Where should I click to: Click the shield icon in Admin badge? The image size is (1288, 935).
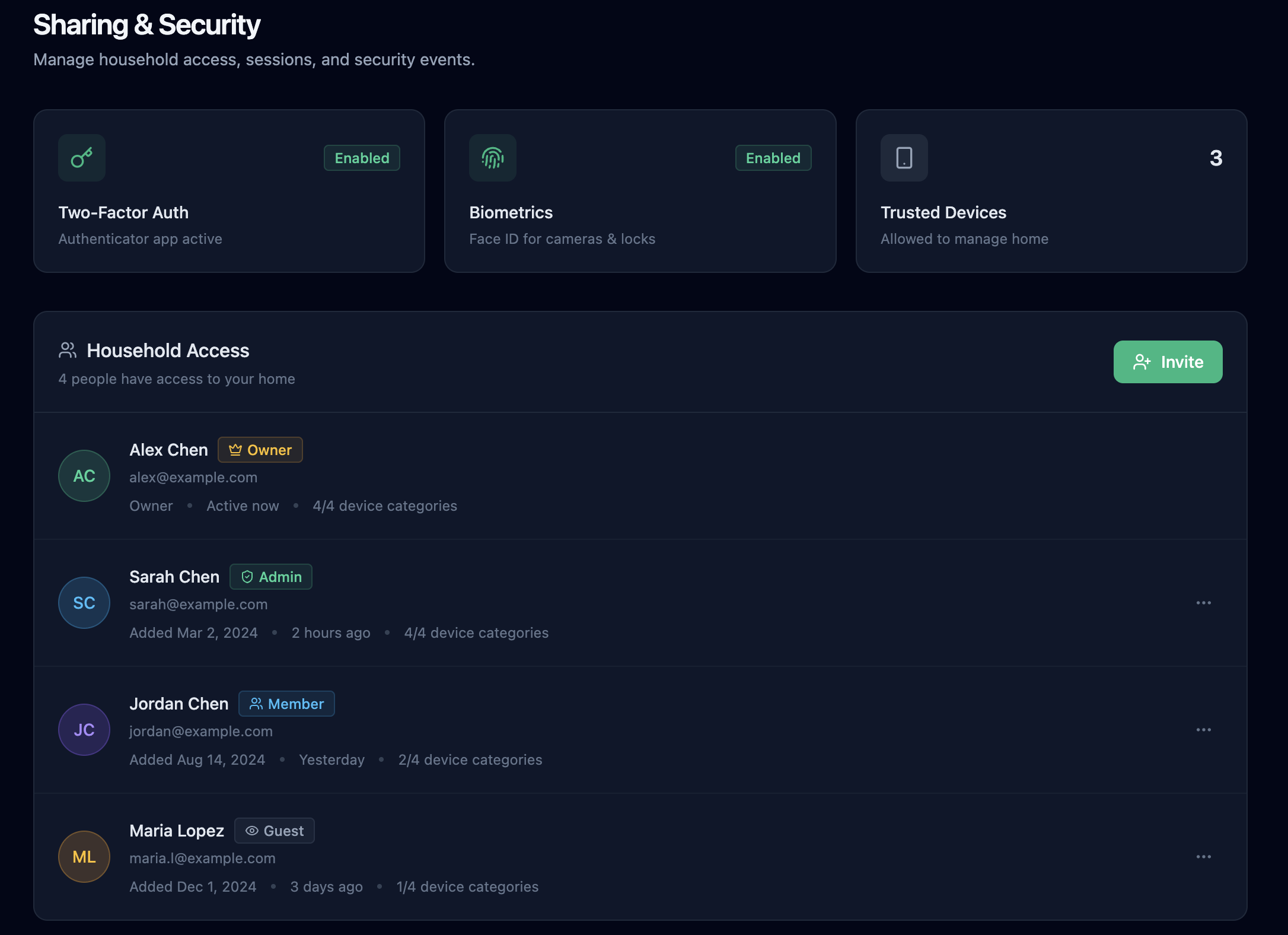247,577
